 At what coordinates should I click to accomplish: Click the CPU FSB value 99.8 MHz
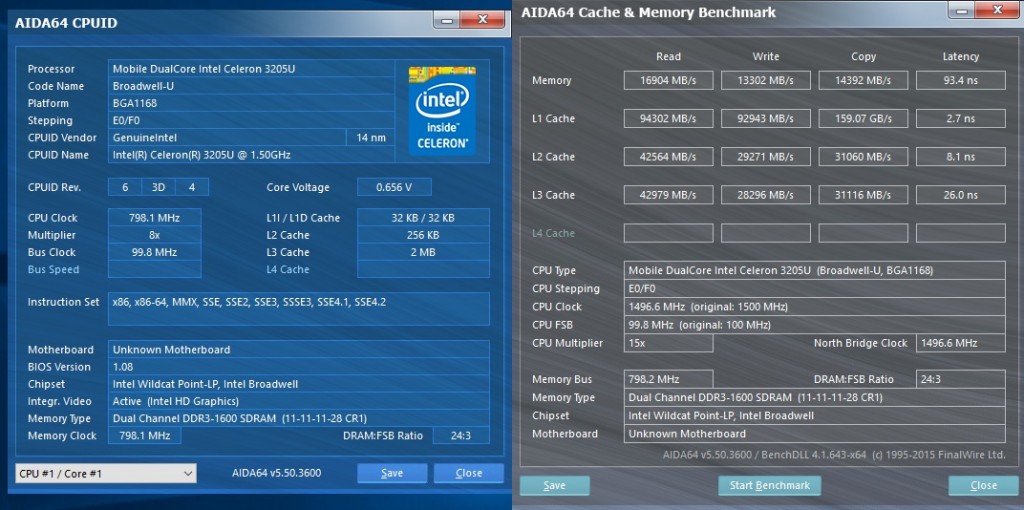pos(814,325)
